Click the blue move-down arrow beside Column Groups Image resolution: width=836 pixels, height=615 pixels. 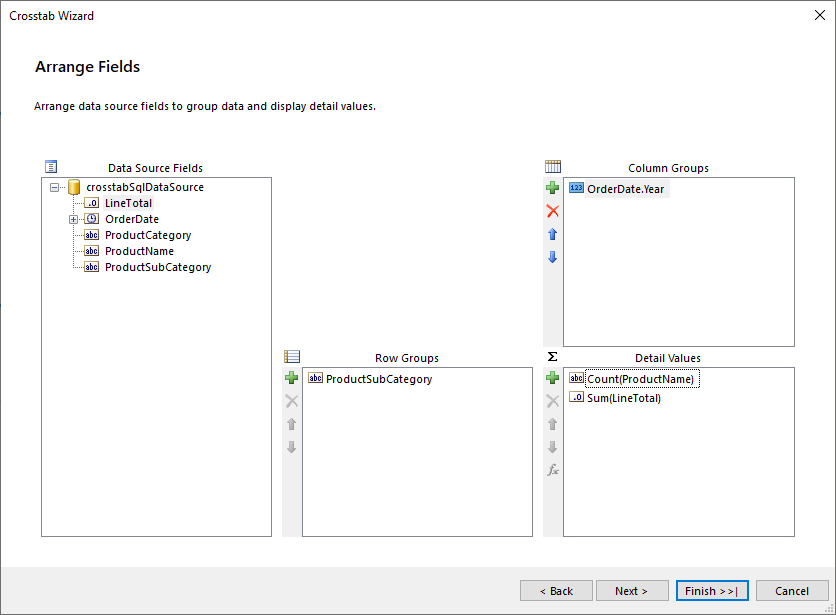click(x=552, y=257)
